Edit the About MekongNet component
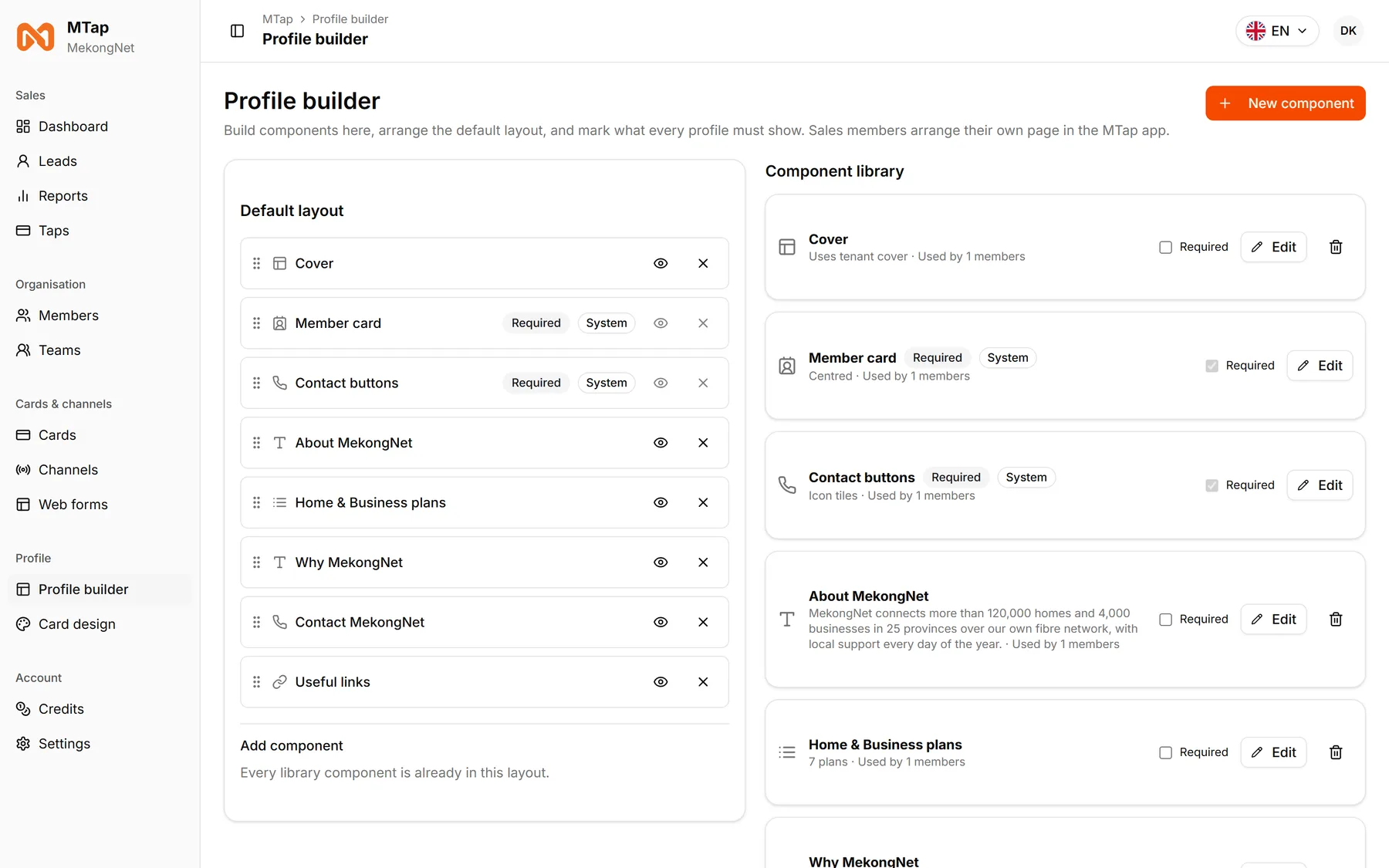 (x=1273, y=620)
